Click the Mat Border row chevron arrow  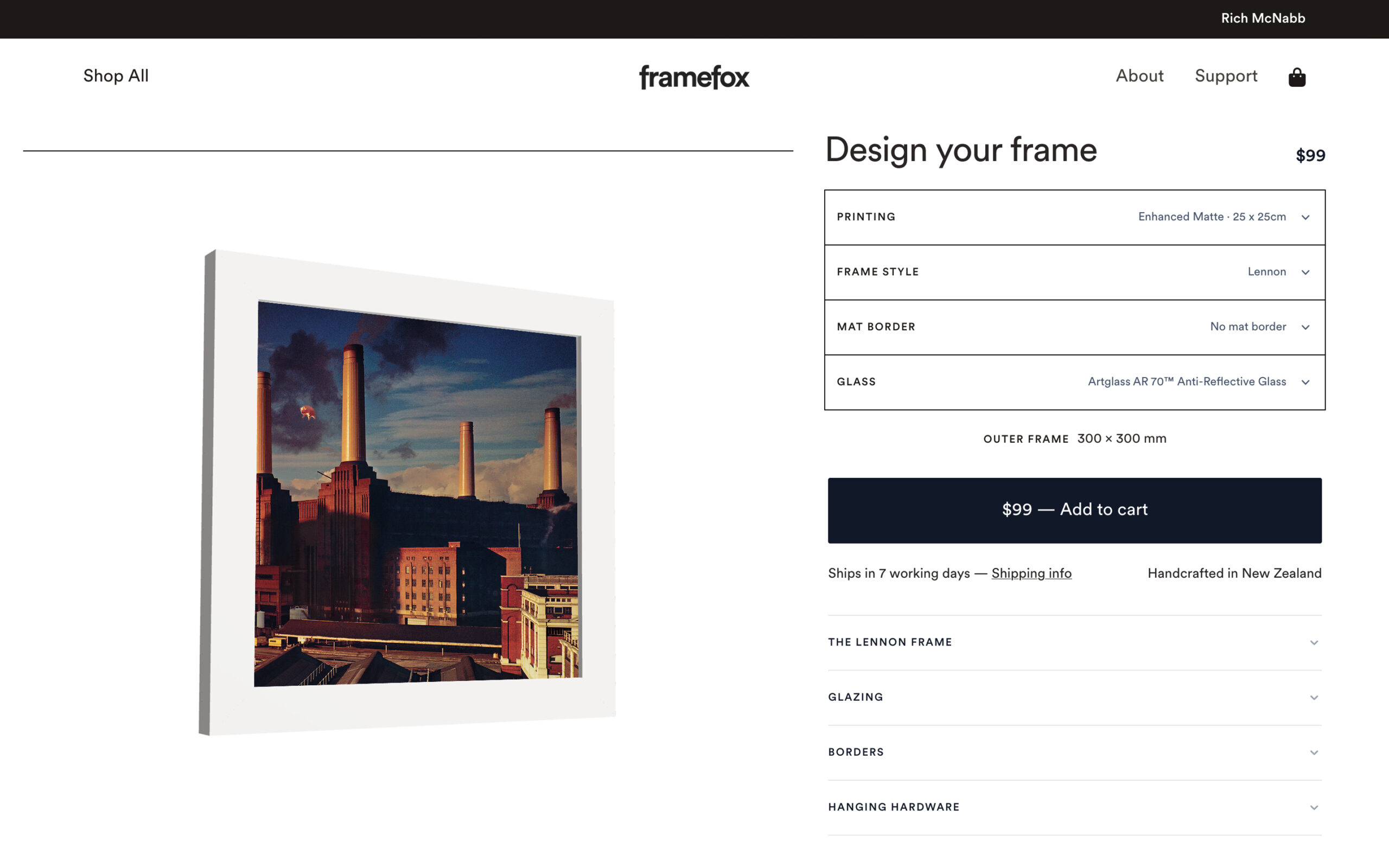pyautogui.click(x=1306, y=328)
